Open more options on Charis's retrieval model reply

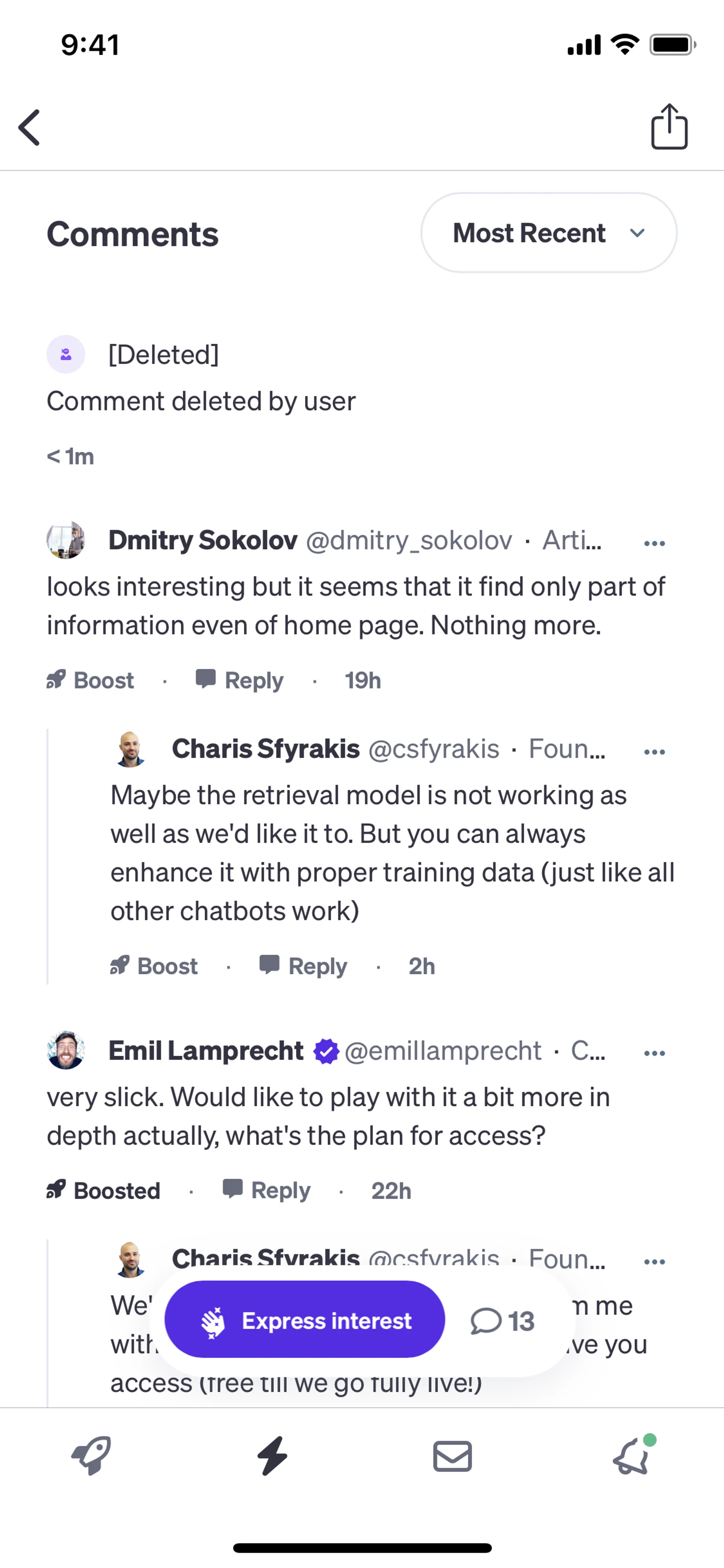(x=654, y=752)
